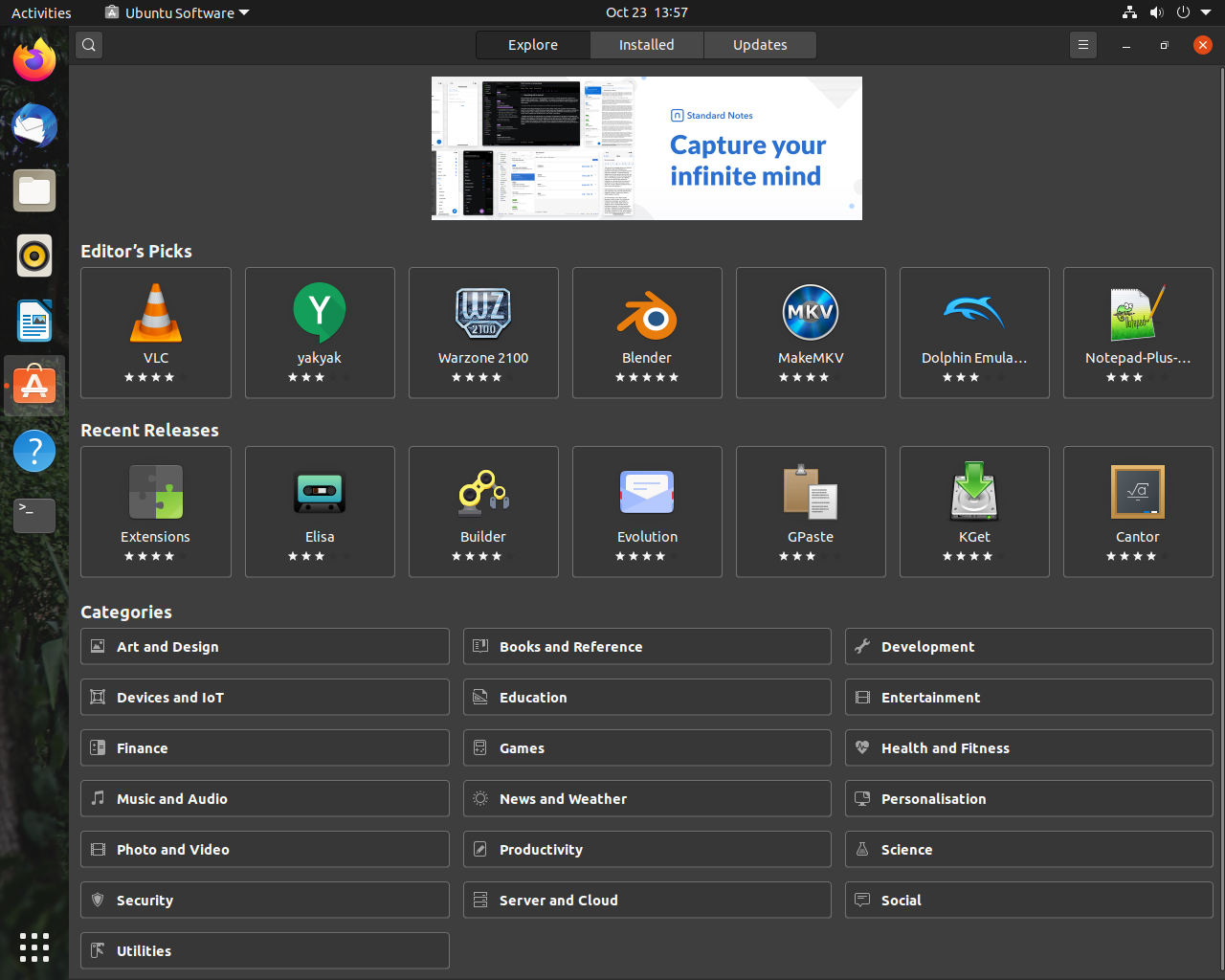
Task: Open the GPaste app tile
Action: (811, 512)
